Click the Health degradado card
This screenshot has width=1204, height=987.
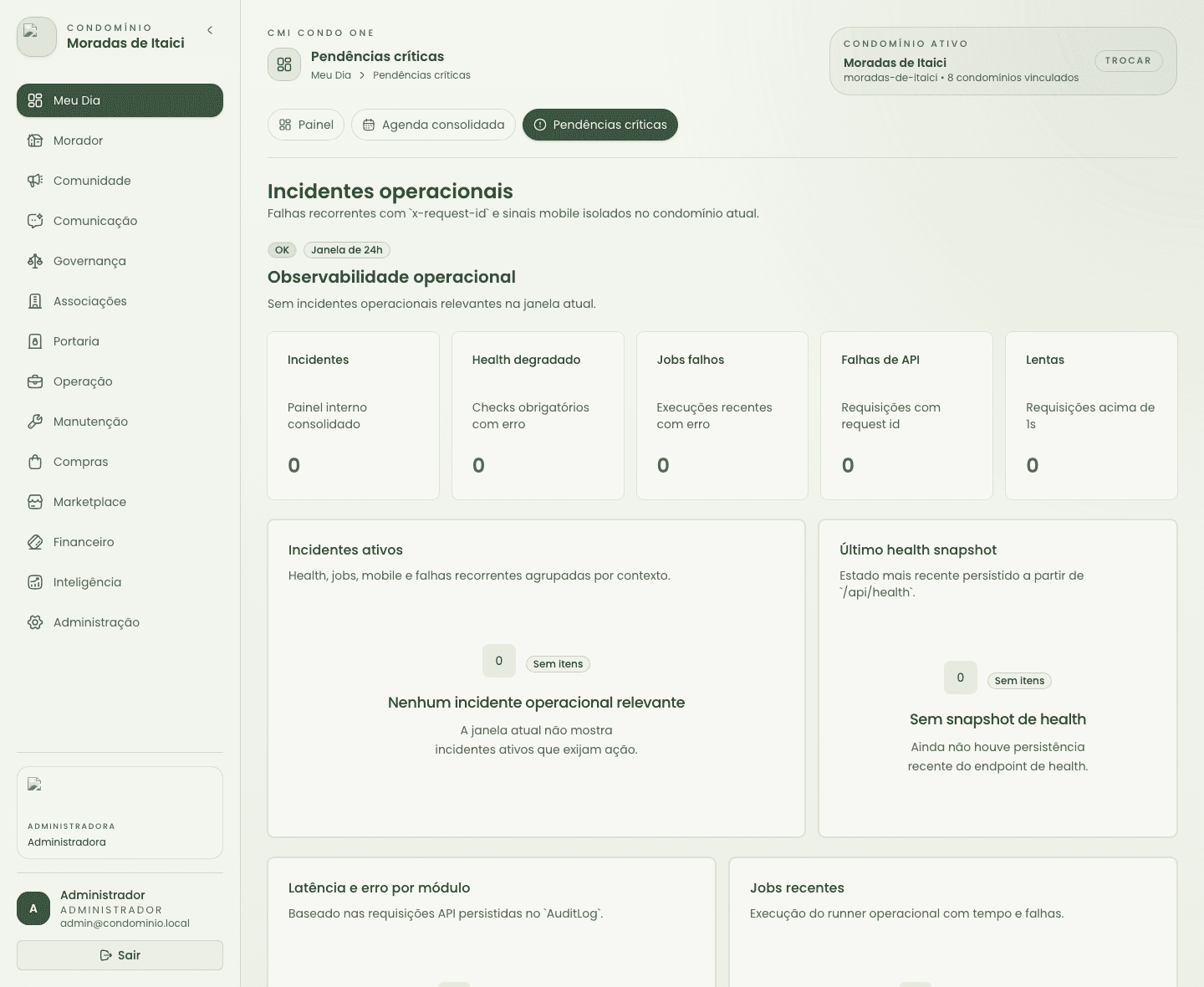coord(538,416)
